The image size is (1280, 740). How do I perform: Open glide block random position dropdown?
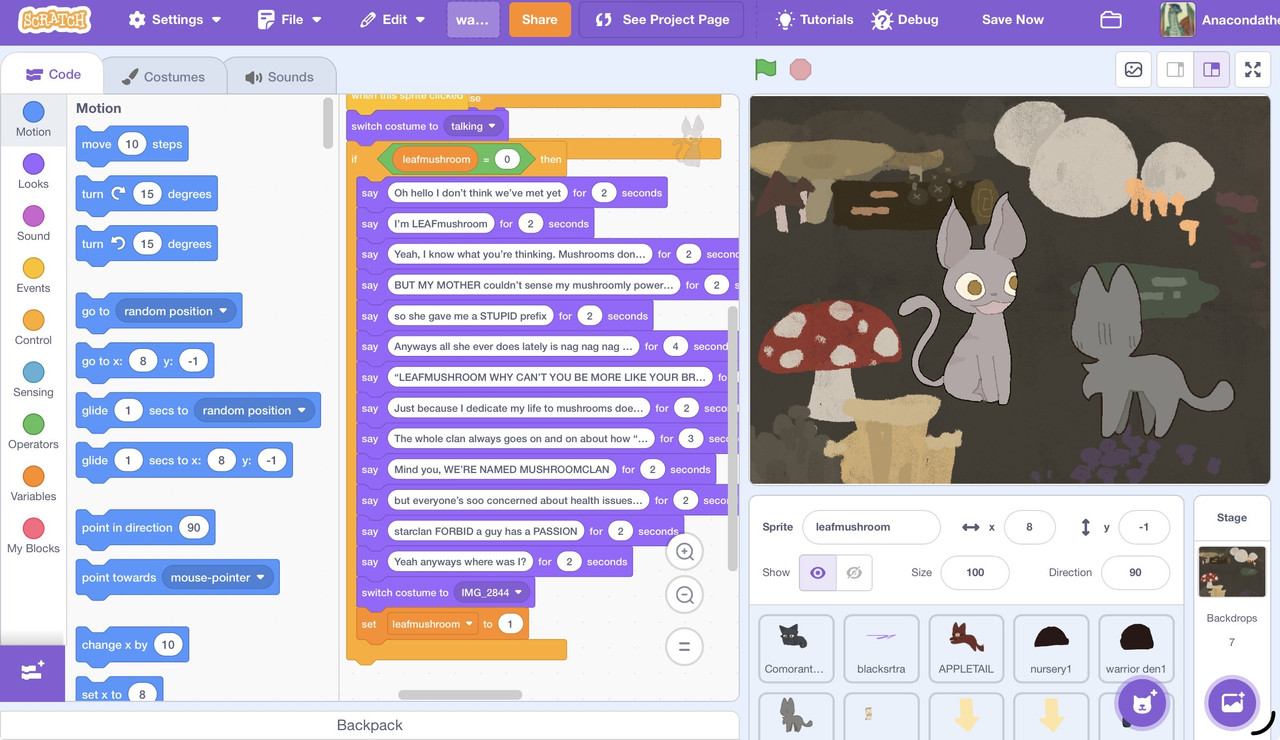tap(254, 410)
